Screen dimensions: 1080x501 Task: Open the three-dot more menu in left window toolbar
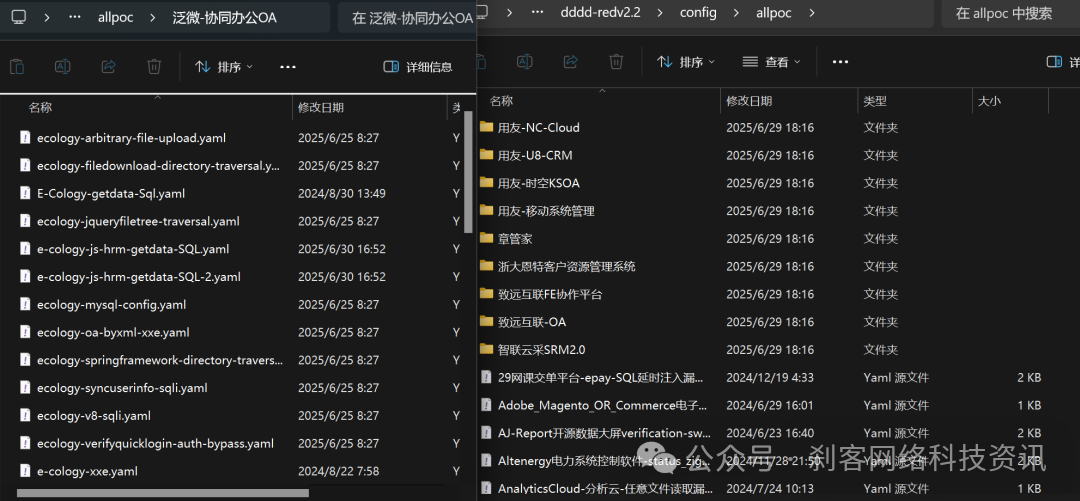click(288, 67)
